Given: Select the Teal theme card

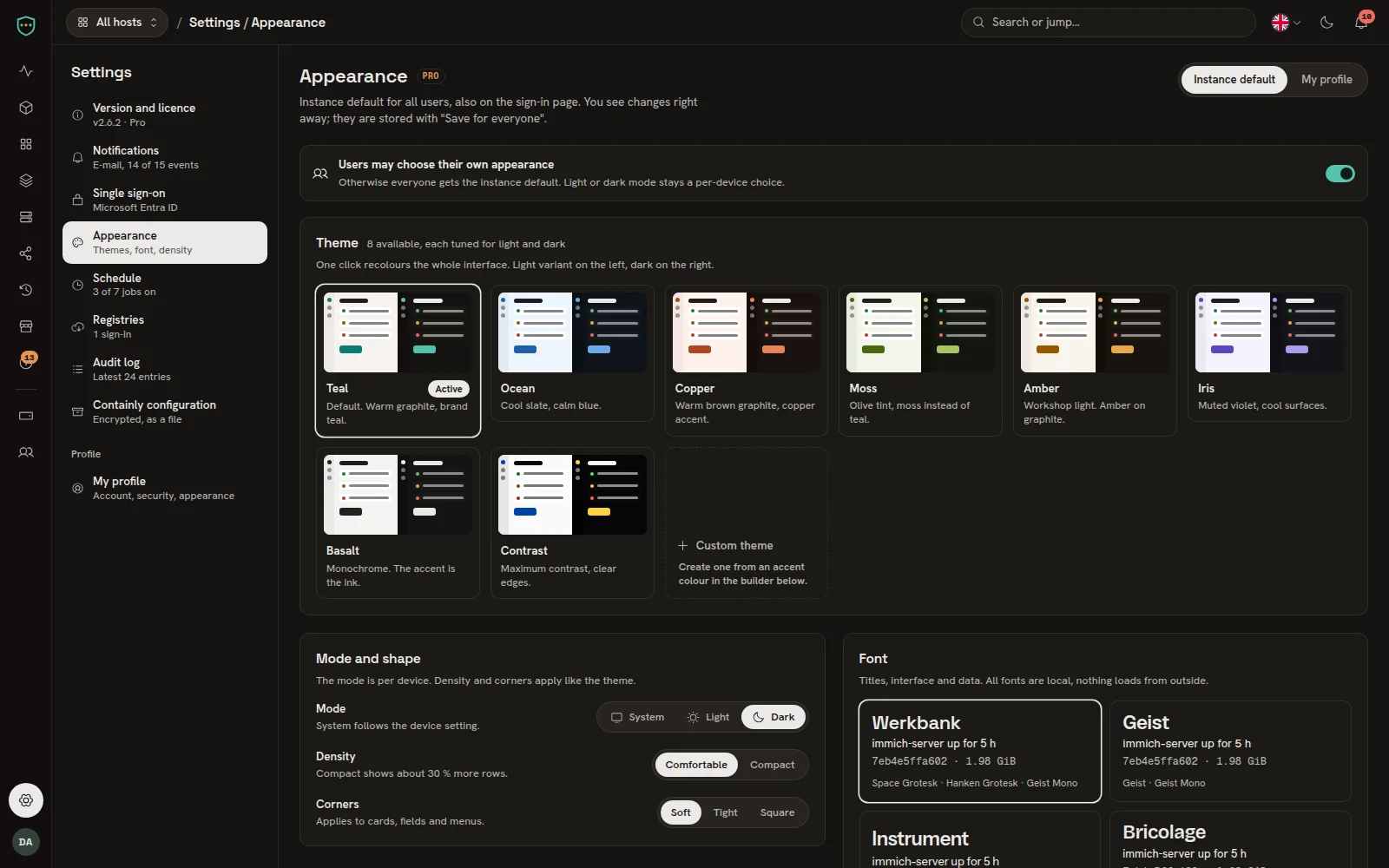Looking at the screenshot, I should pyautogui.click(x=398, y=360).
